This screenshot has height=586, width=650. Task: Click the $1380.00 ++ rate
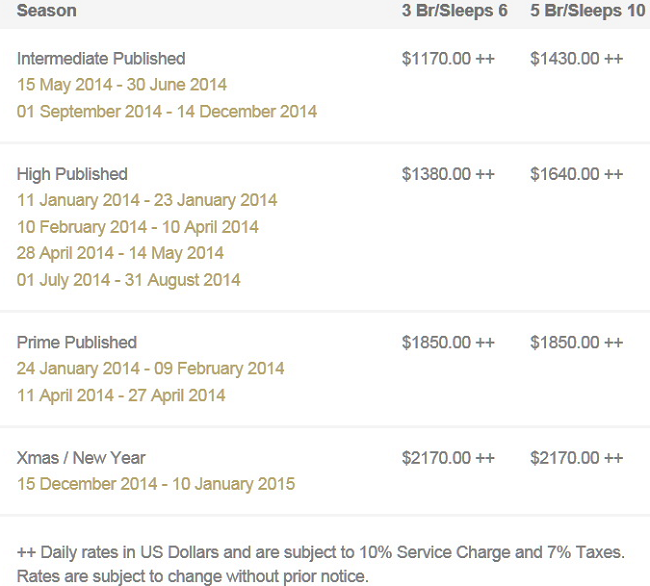(448, 174)
